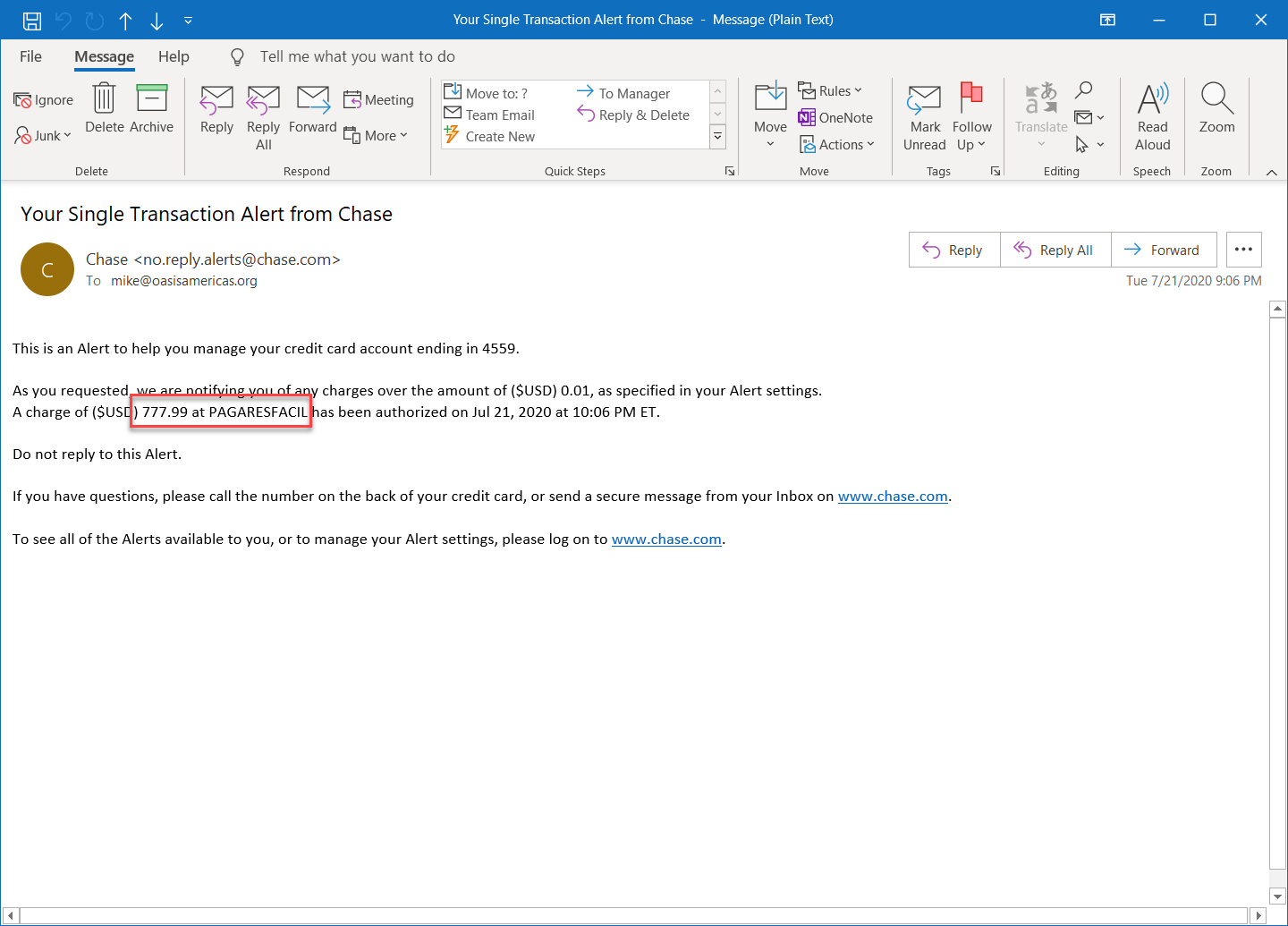Open the Follow Up flag menu
Screen dimensions: 1288x926
tap(971, 117)
